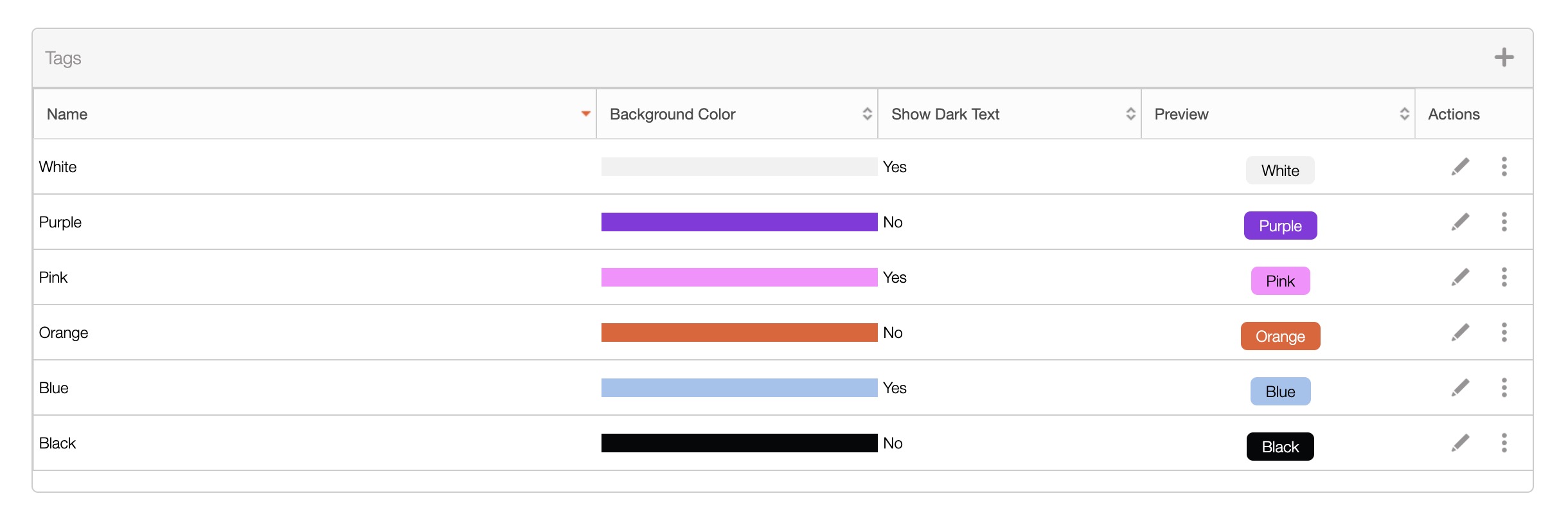Click edit pencil on Blue row
Image resolution: width=1568 pixels, height=523 pixels.
click(x=1460, y=388)
